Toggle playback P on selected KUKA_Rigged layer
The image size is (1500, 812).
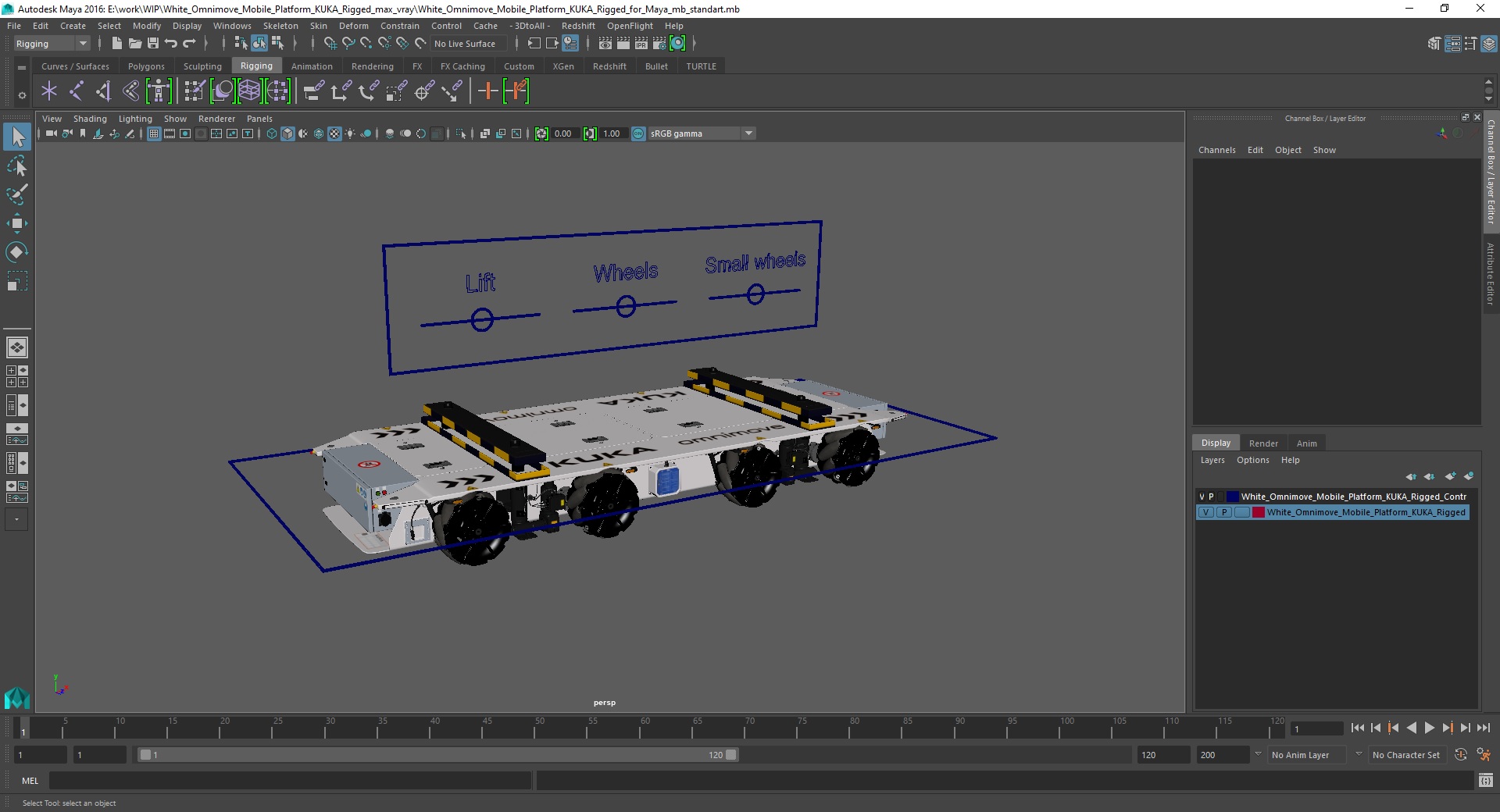click(x=1224, y=512)
